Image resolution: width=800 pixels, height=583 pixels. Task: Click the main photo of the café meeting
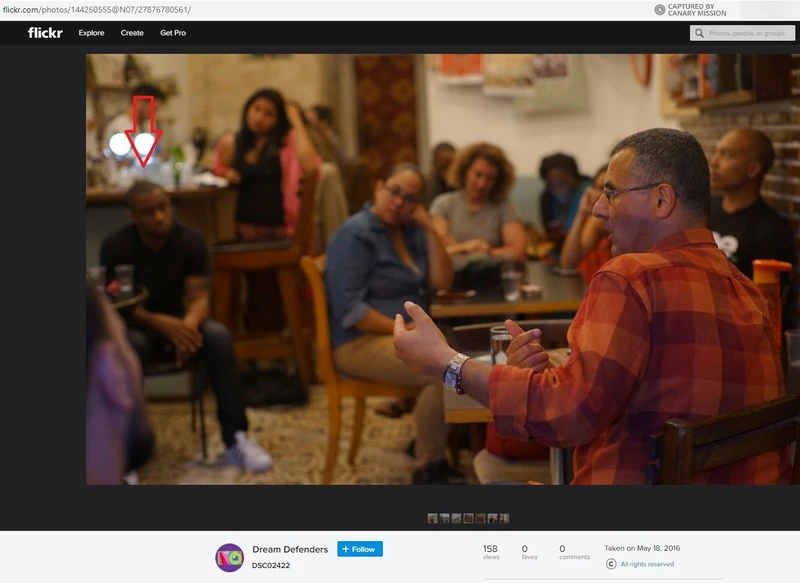[x=443, y=269]
